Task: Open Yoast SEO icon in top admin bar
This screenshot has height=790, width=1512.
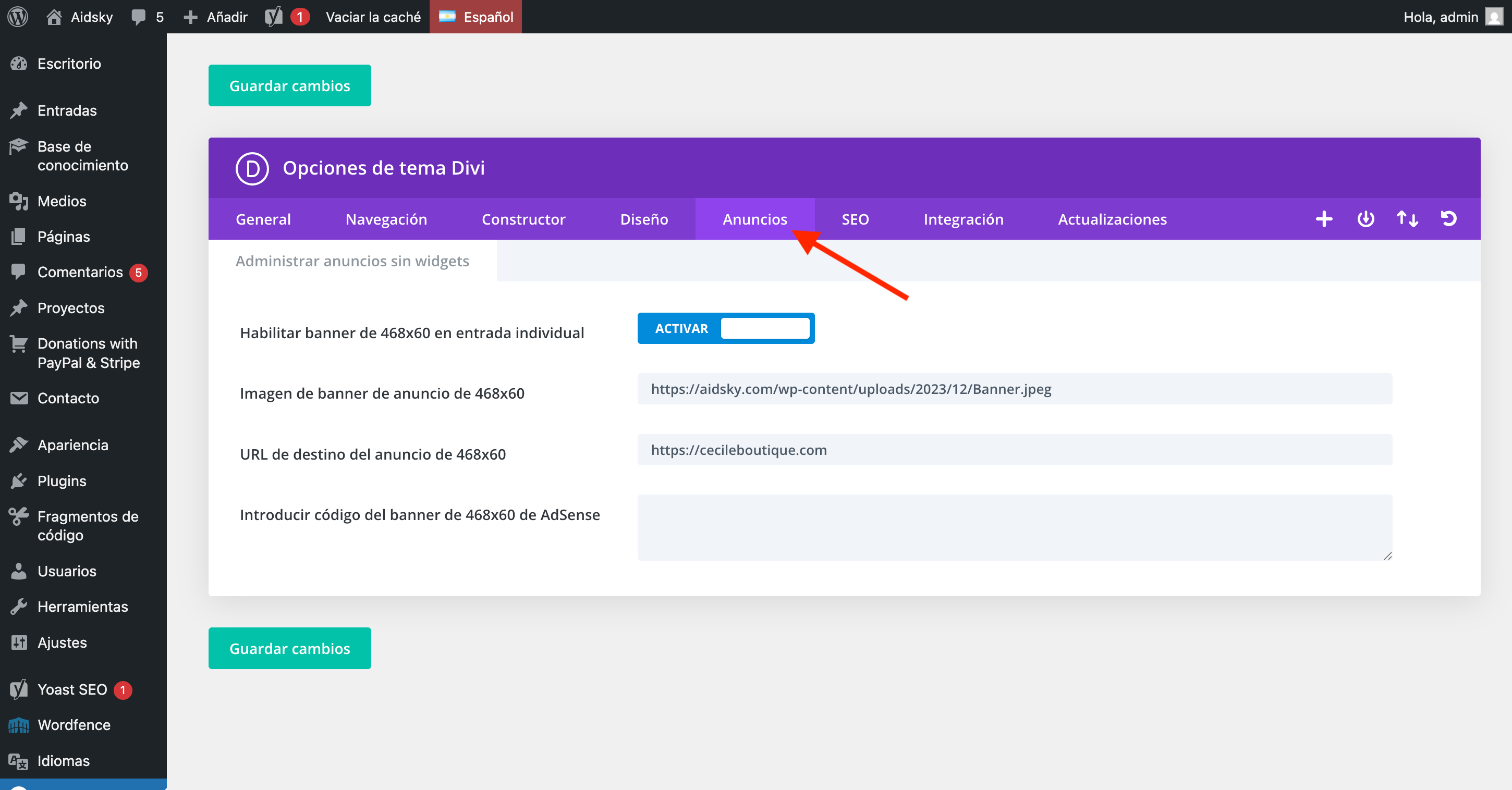Action: (274, 17)
